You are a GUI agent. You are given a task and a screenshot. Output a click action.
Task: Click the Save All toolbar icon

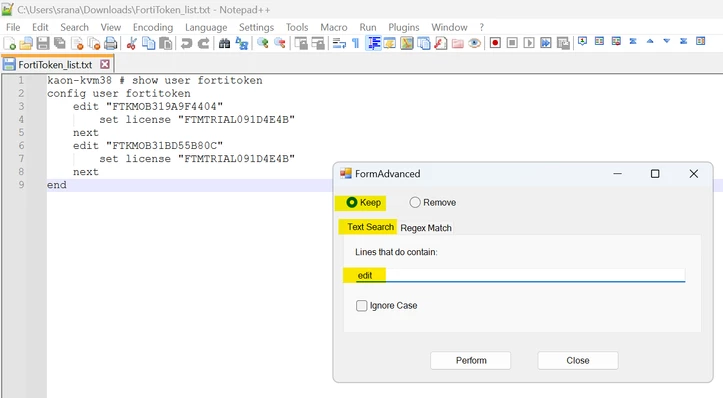click(x=60, y=43)
